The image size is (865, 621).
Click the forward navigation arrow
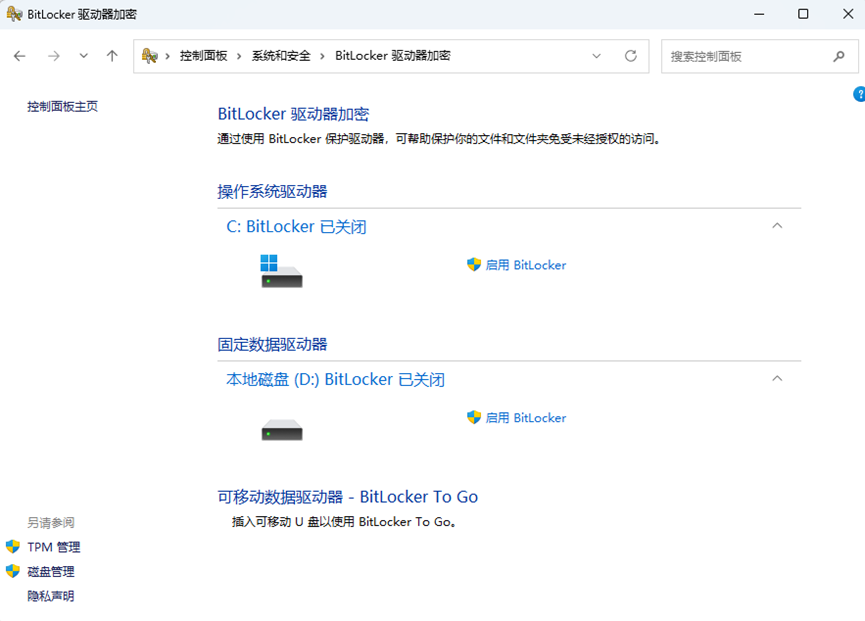[x=54, y=56]
